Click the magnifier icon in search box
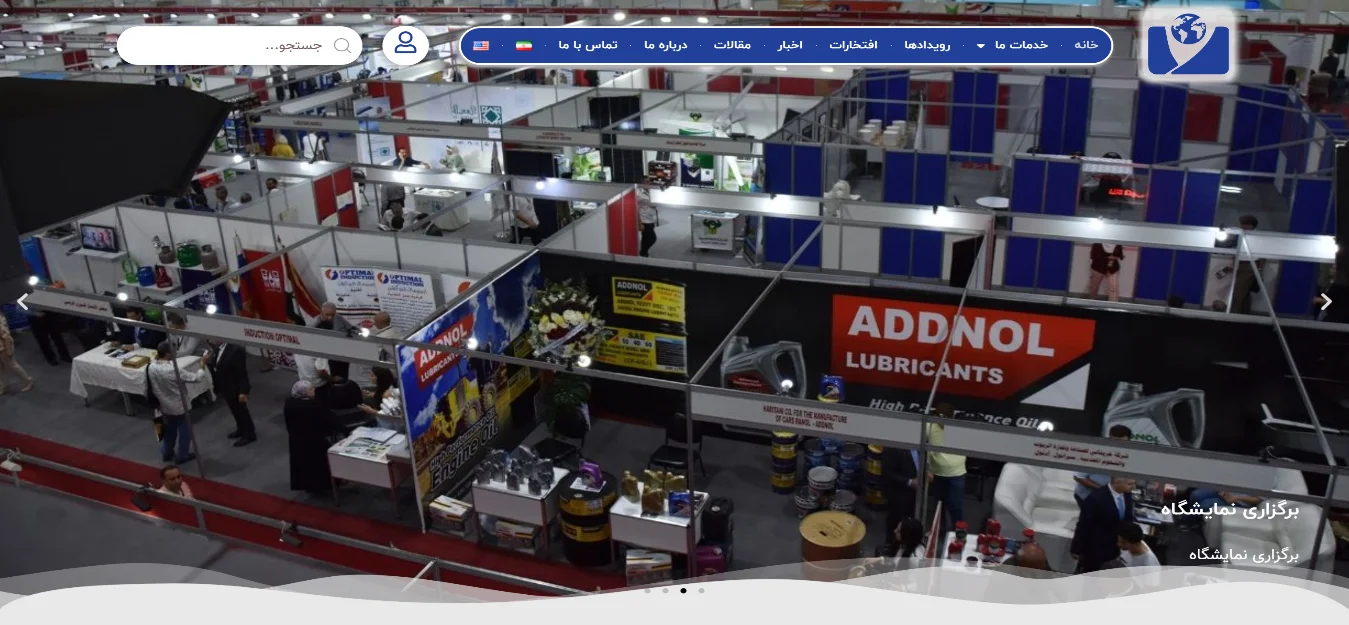The height and width of the screenshot is (625, 1349). 342,46
